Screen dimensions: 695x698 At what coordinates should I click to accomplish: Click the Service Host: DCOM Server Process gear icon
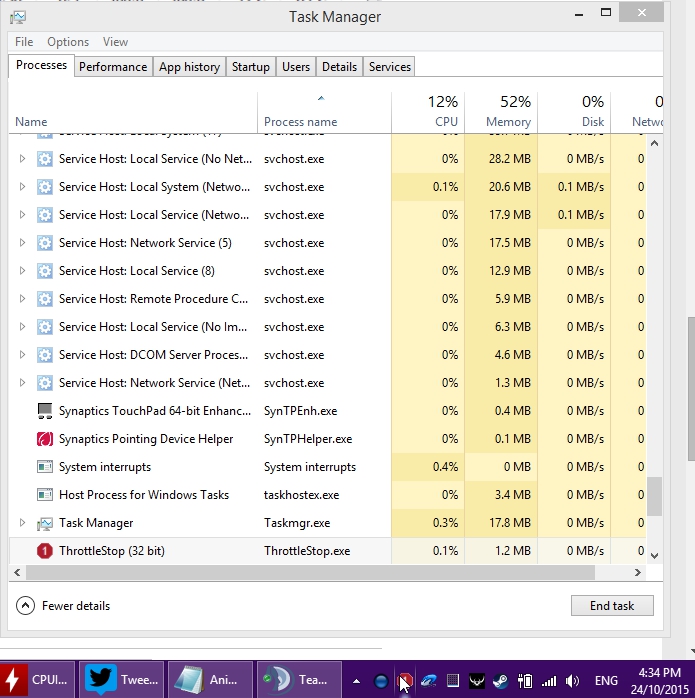[x=45, y=355]
